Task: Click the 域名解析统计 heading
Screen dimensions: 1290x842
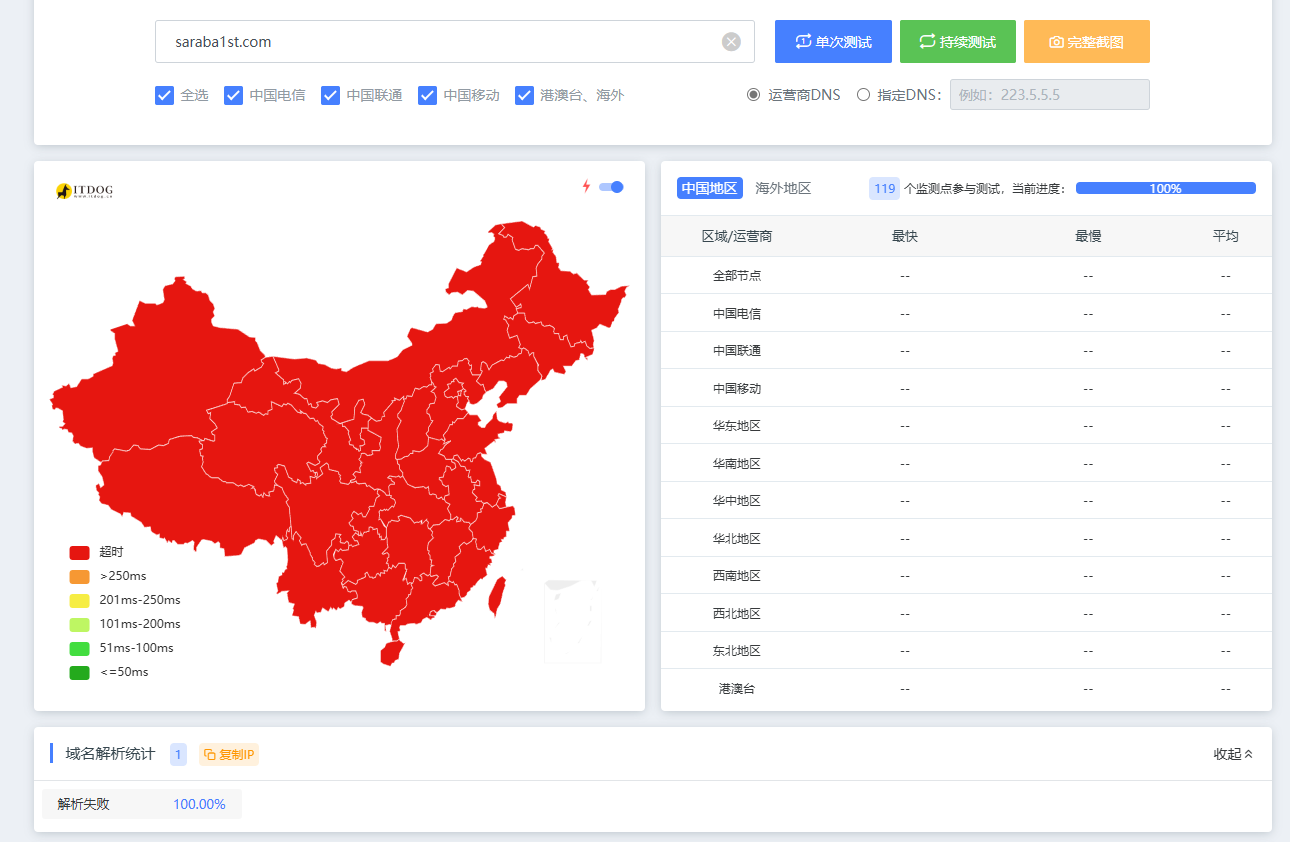Action: click(x=110, y=754)
